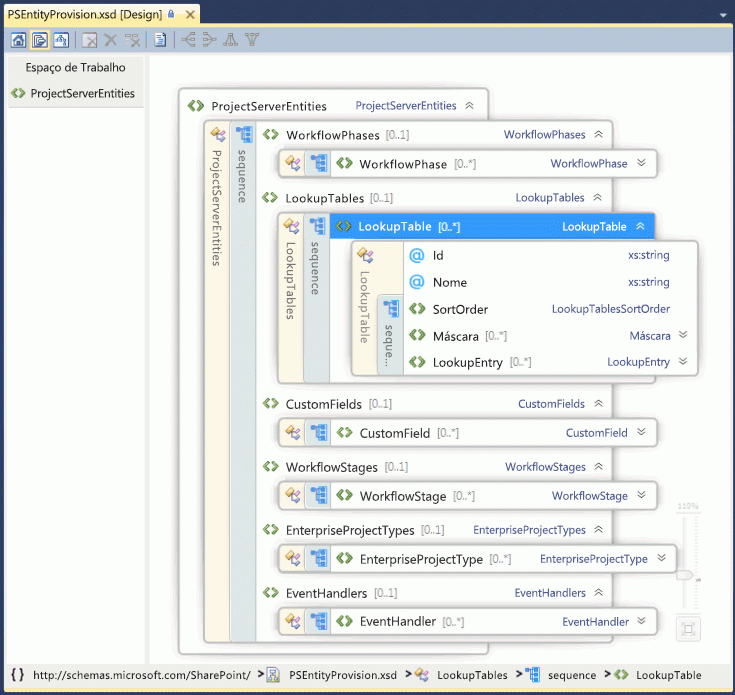This screenshot has height=695, width=735.
Task: Expand the WorkflowPhase element chevron
Action: click(642, 164)
